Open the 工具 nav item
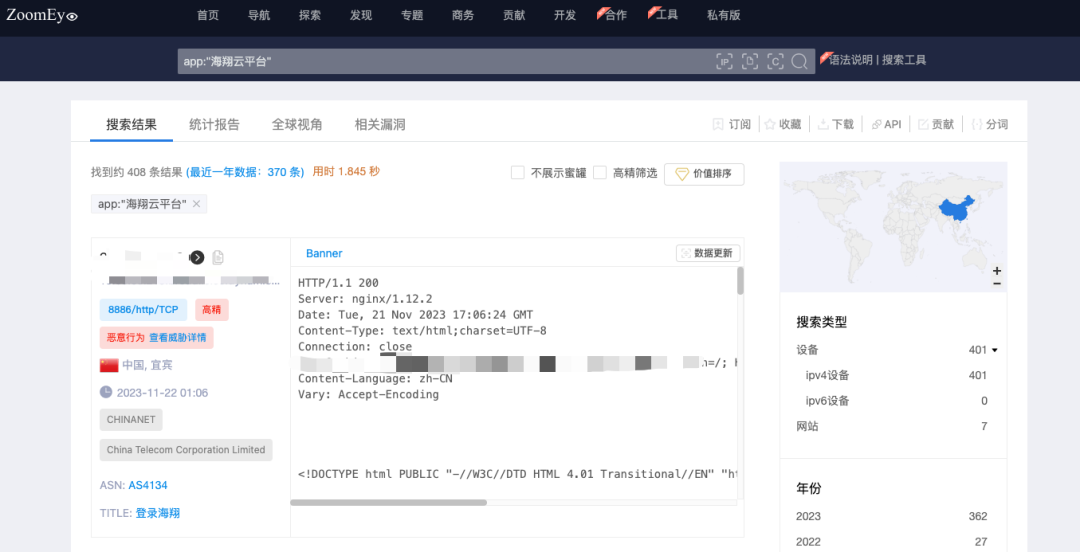Viewport: 1080px width, 552px height. click(x=666, y=14)
